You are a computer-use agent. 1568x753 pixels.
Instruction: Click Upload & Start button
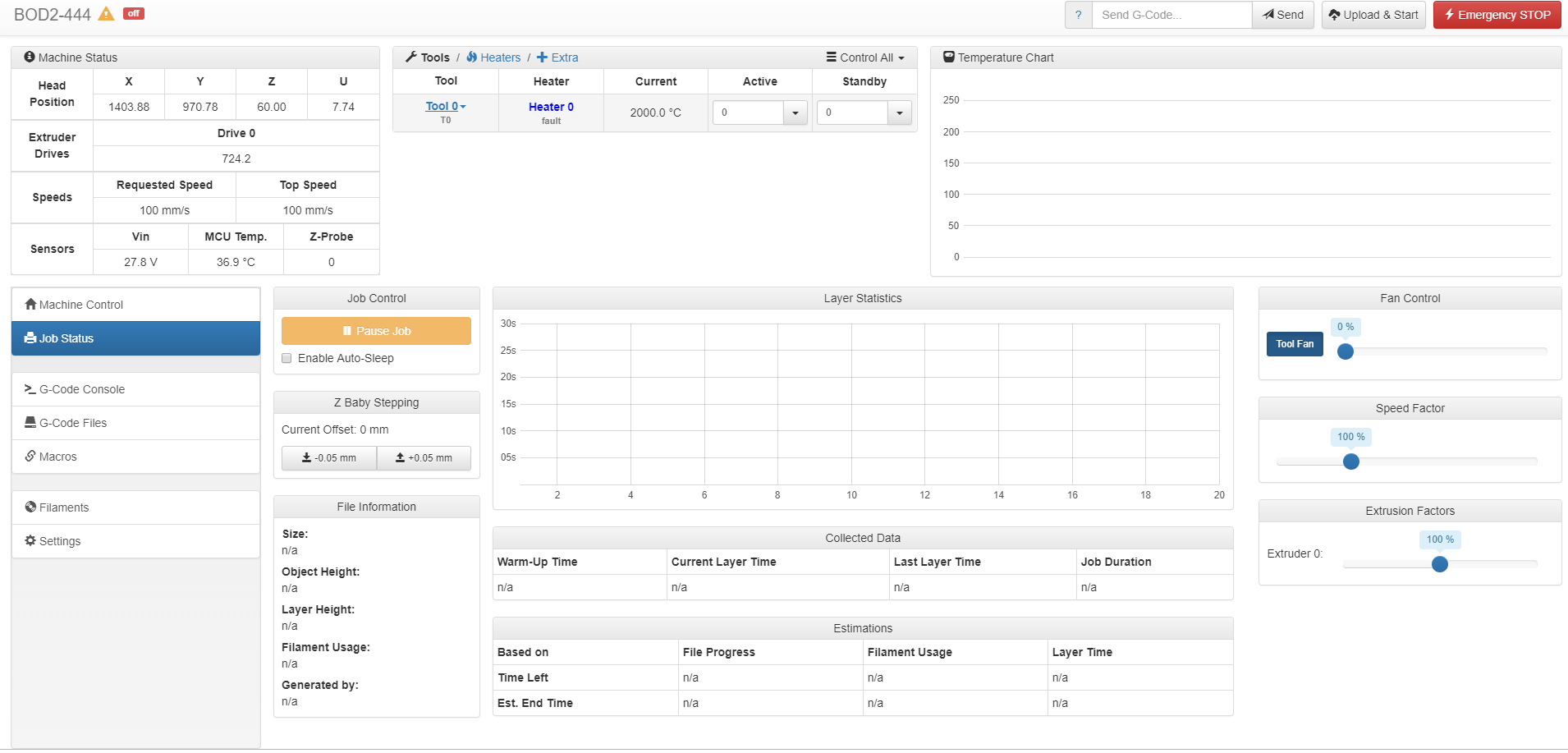pyautogui.click(x=1373, y=15)
